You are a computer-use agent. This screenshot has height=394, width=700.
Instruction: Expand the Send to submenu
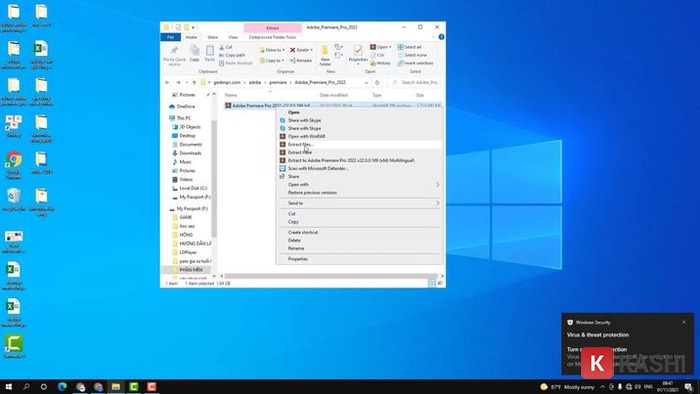360,203
